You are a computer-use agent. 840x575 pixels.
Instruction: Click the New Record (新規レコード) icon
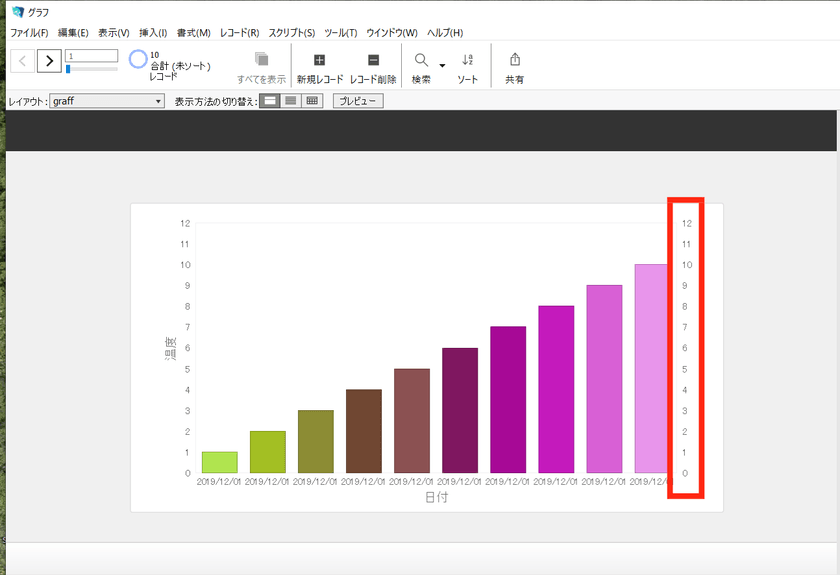(319, 60)
